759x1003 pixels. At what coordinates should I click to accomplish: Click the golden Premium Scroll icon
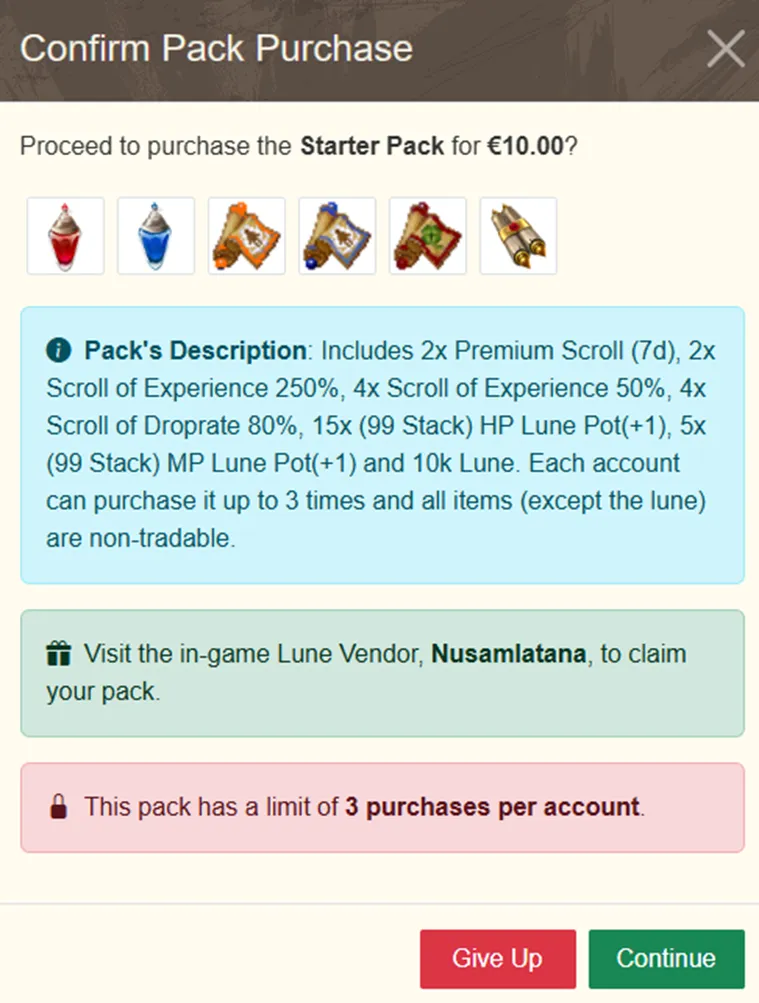tap(519, 236)
